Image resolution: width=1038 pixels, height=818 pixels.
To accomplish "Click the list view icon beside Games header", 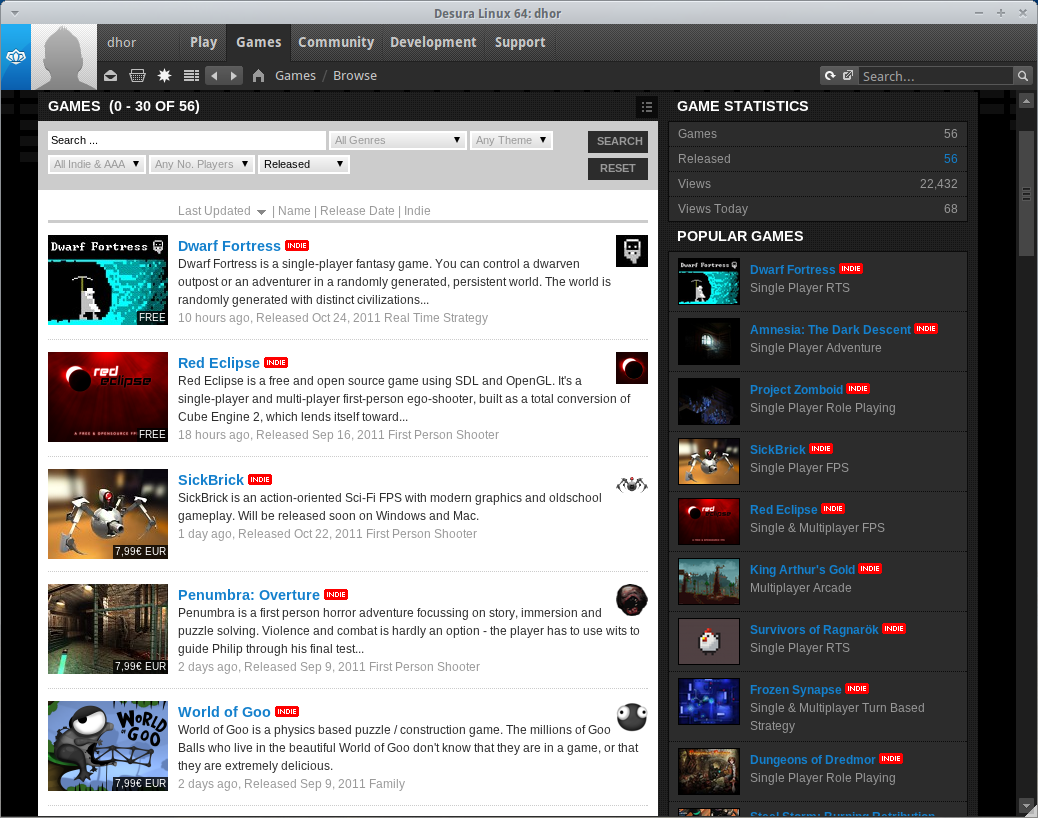I will [647, 107].
